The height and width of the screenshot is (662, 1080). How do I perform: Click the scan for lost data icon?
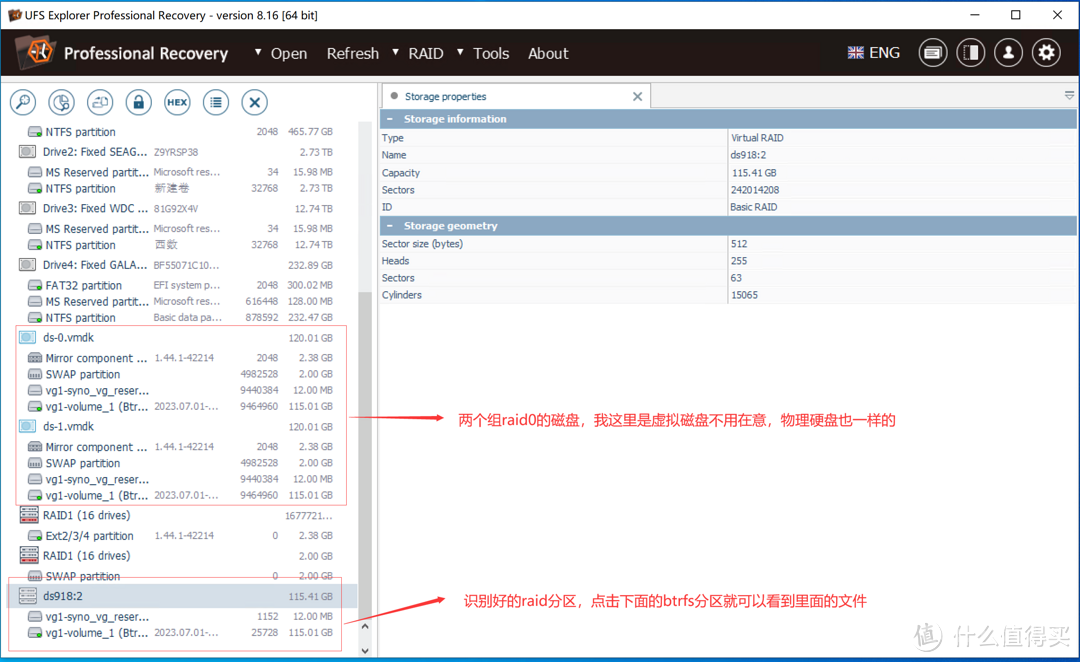click(x=61, y=103)
